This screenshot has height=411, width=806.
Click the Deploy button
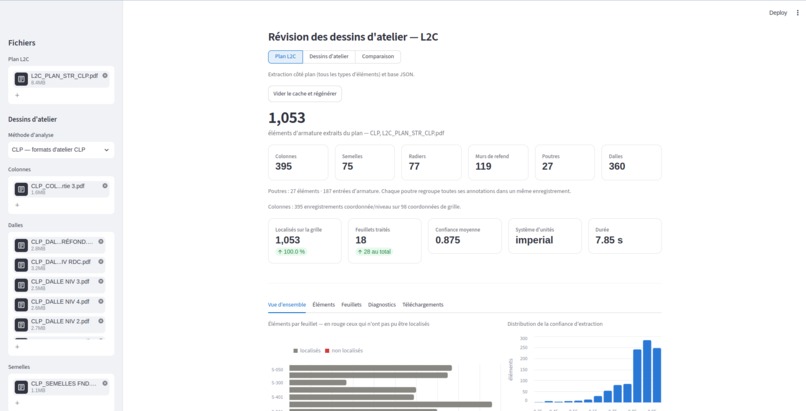click(778, 13)
